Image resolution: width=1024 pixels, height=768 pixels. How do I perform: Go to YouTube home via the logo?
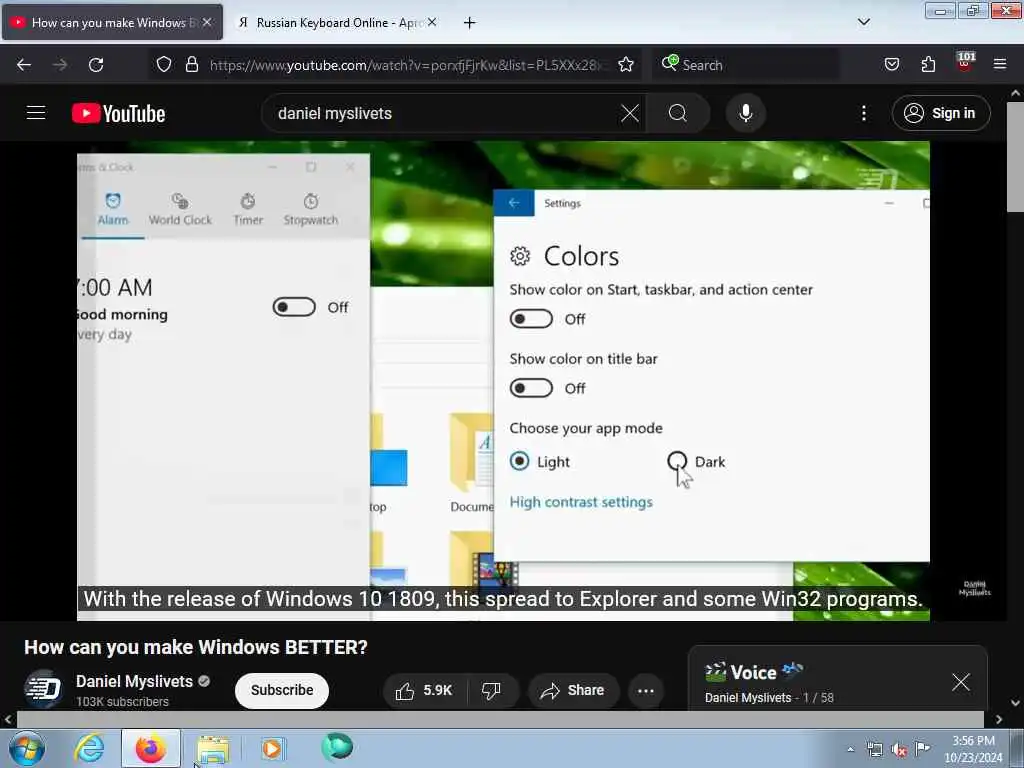pos(118,114)
